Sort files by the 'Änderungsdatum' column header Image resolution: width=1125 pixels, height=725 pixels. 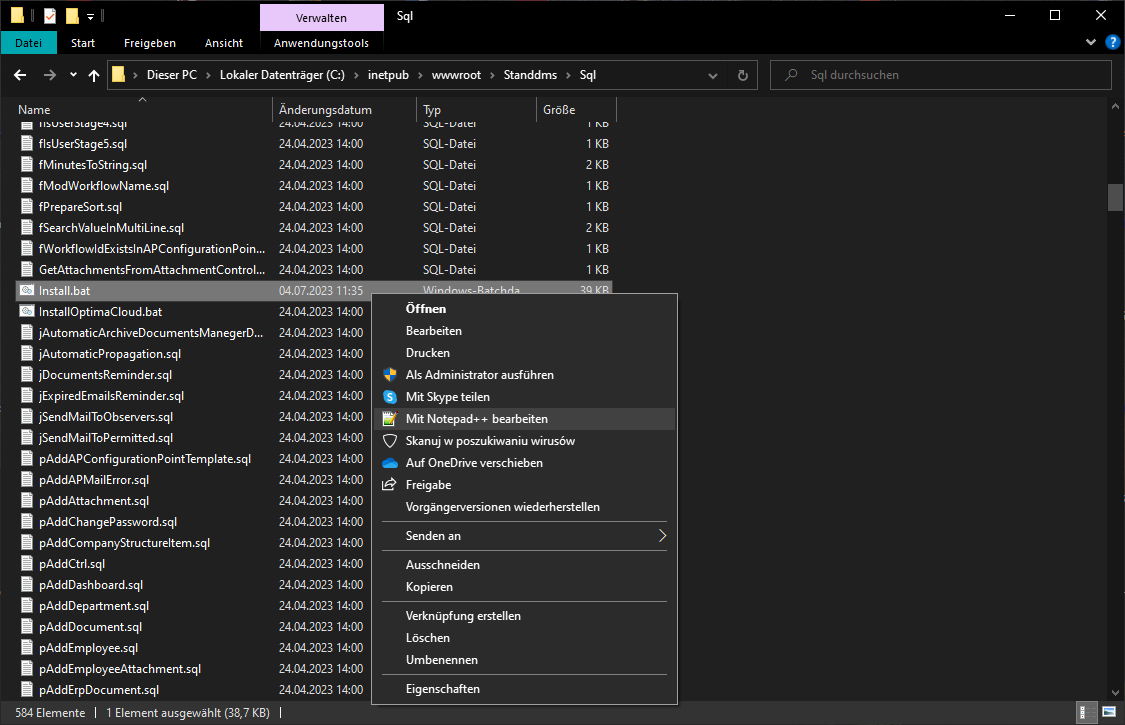(x=325, y=110)
